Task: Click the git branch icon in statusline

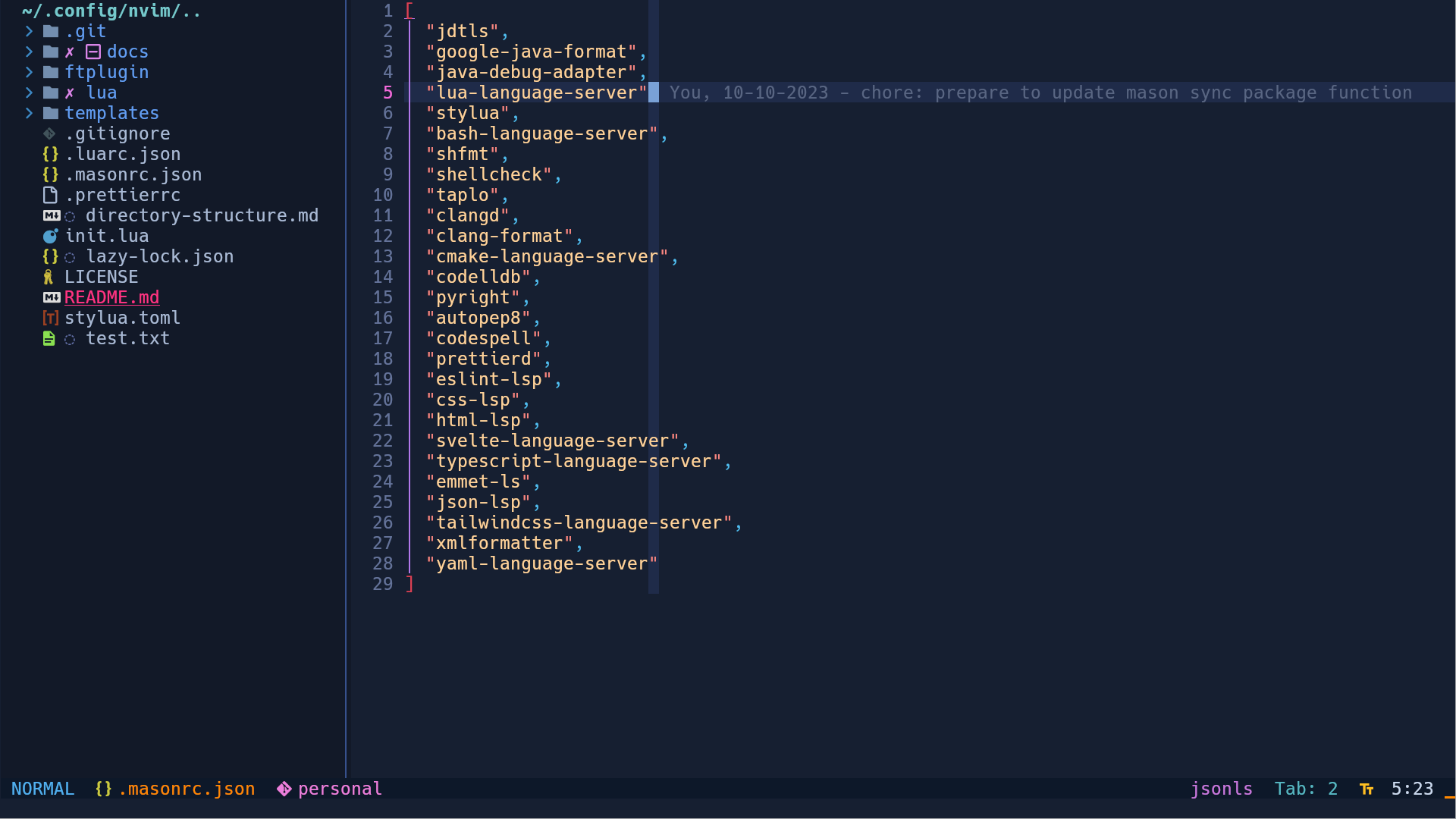Action: click(284, 789)
